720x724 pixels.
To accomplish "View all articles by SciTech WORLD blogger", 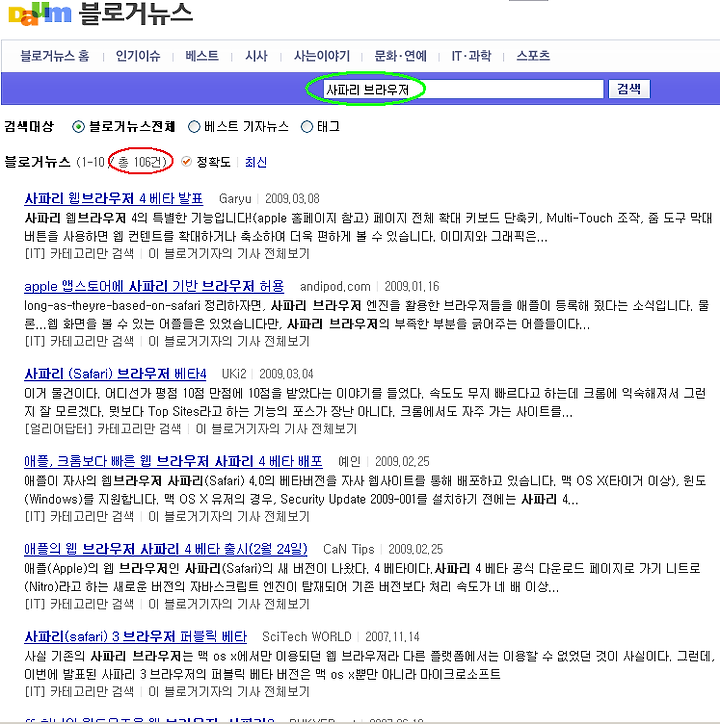I will (229, 692).
